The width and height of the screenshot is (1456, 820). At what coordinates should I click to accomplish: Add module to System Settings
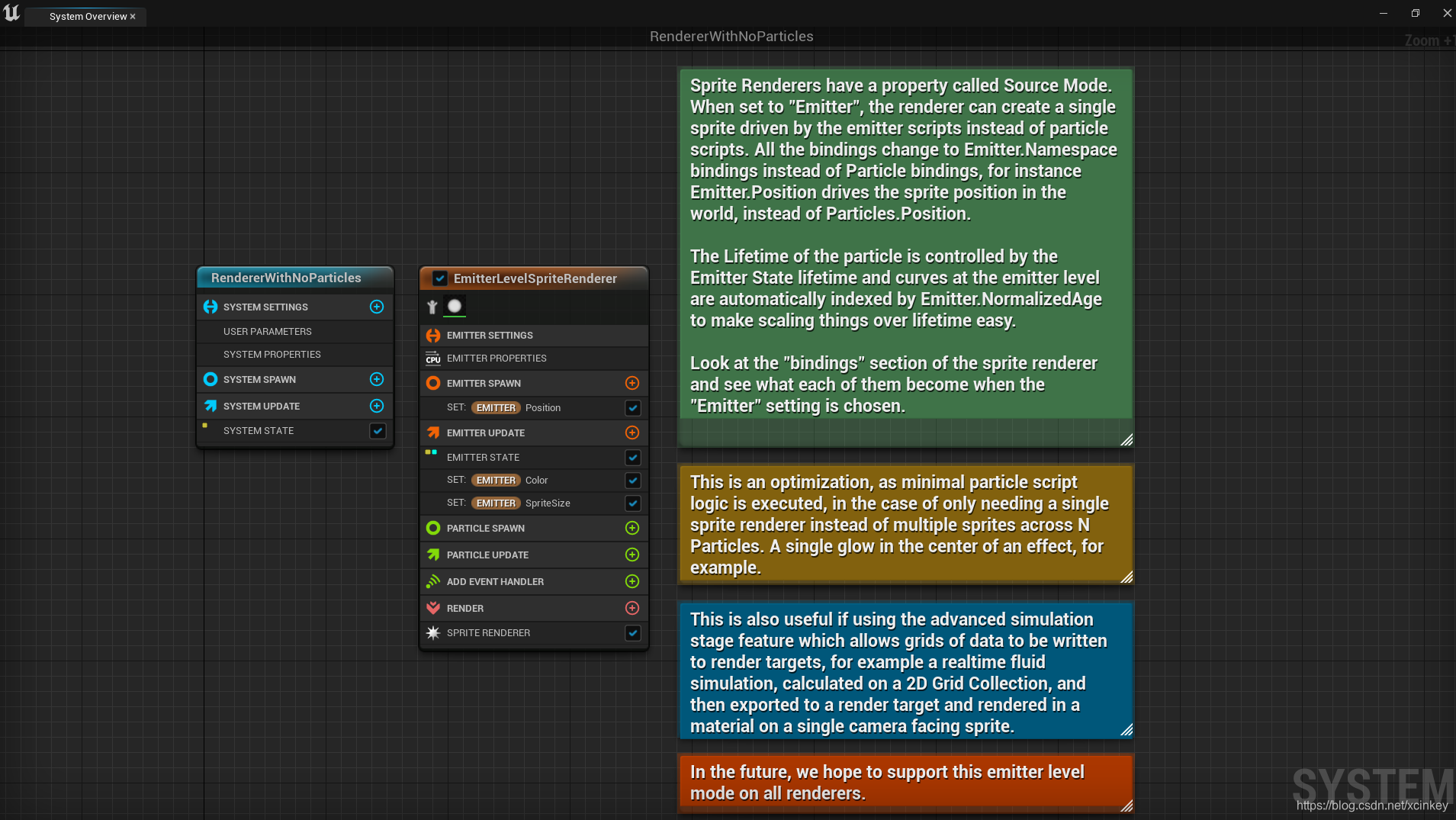click(x=377, y=307)
